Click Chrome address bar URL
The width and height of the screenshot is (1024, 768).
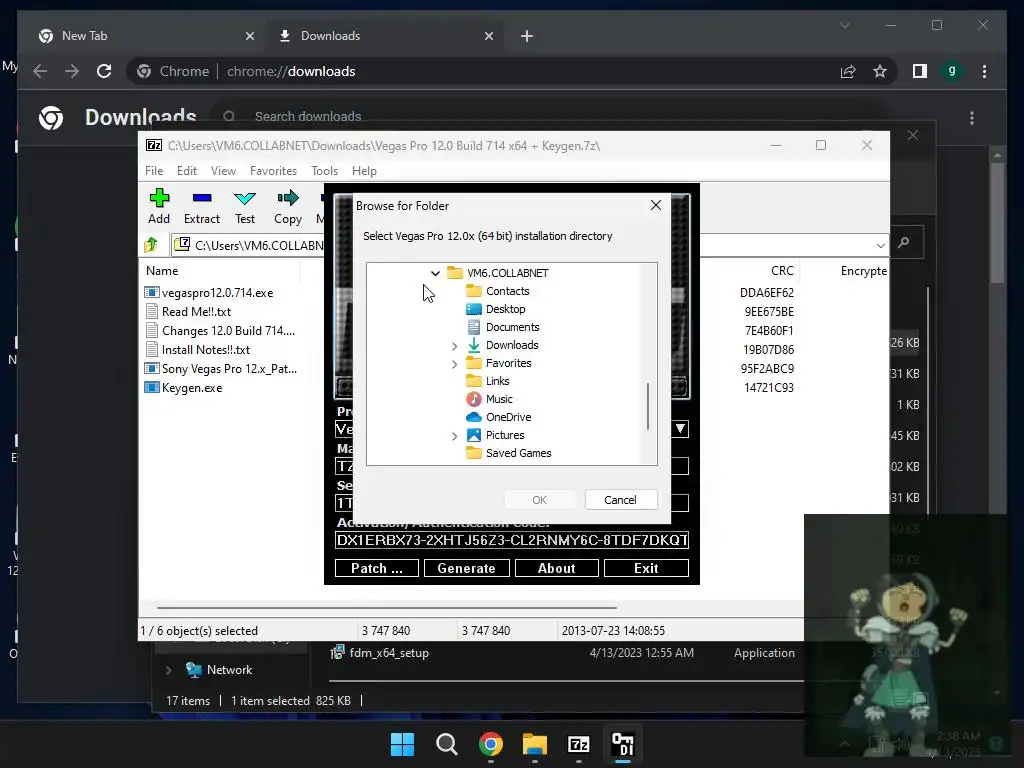click(x=291, y=71)
